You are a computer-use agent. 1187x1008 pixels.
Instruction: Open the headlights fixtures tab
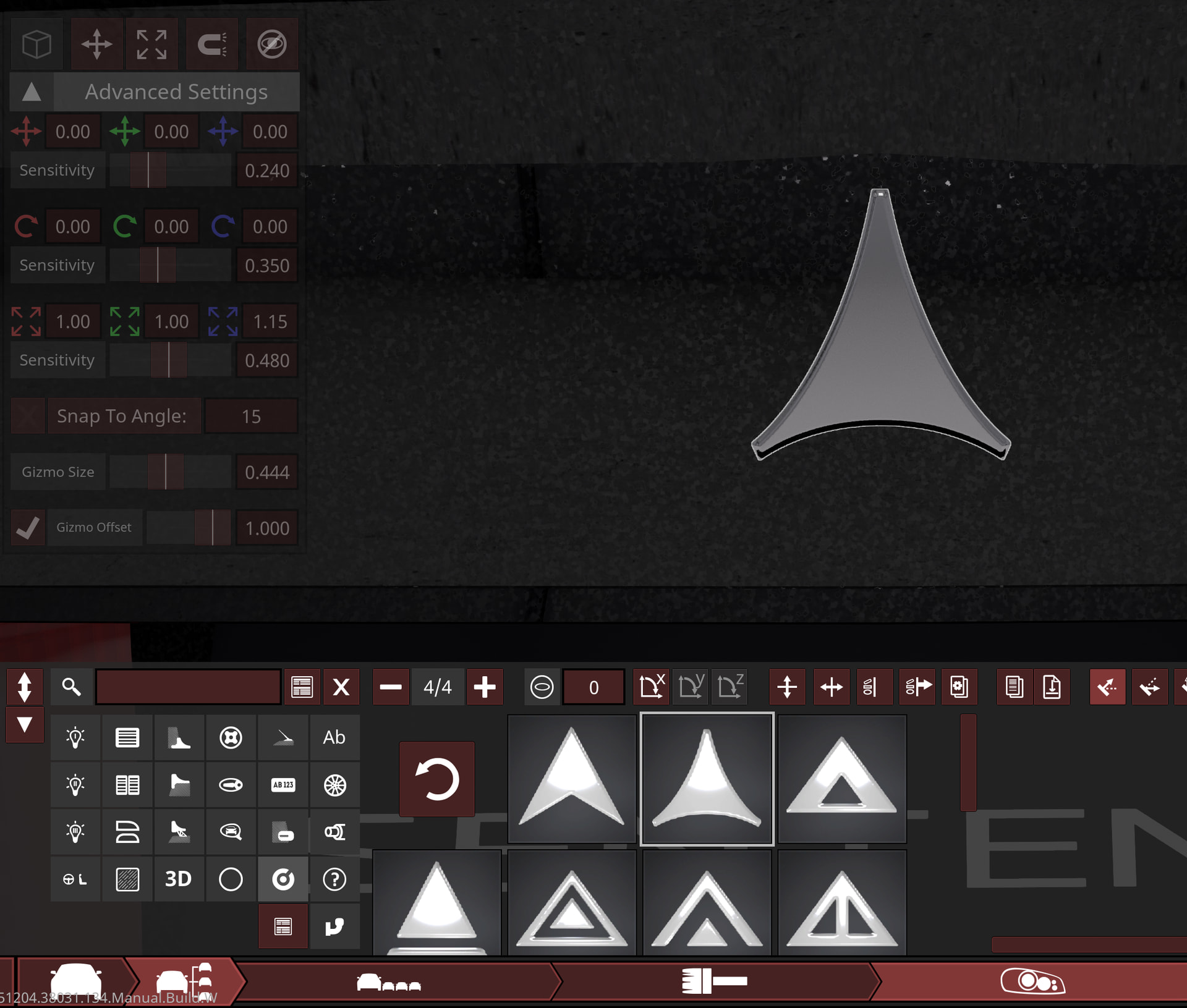[1031, 981]
